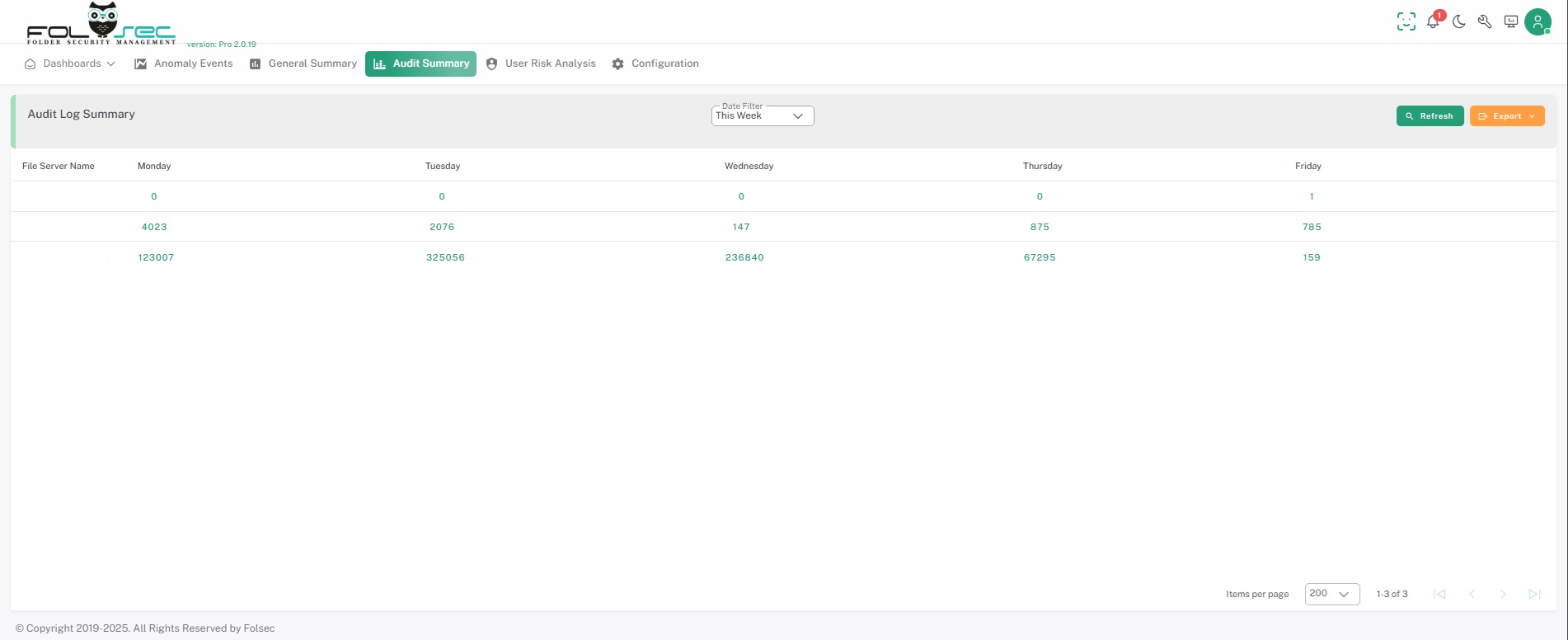Click the monitor chart icon

point(1511,22)
